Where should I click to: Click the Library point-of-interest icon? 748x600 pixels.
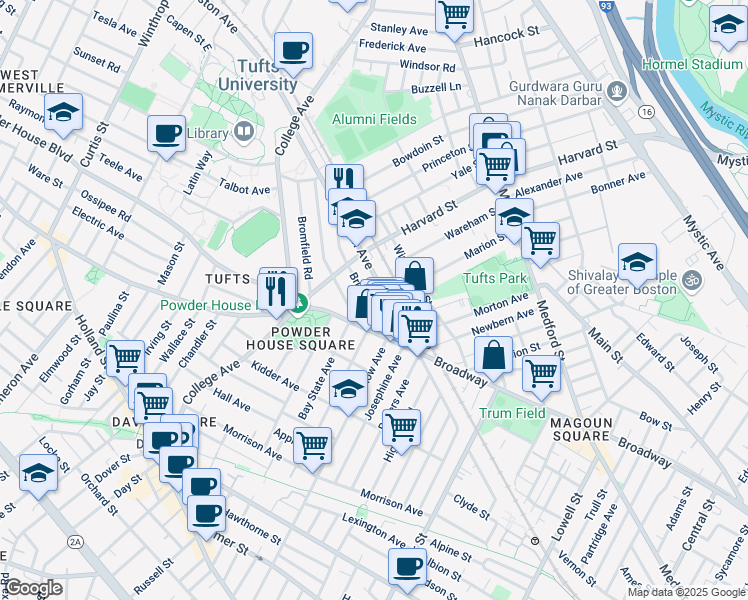[244, 132]
